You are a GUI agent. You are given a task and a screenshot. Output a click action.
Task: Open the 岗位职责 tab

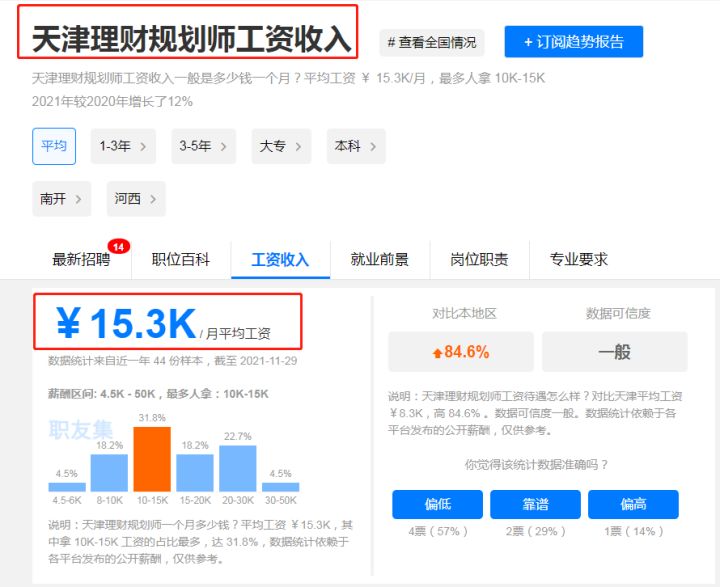point(479,260)
